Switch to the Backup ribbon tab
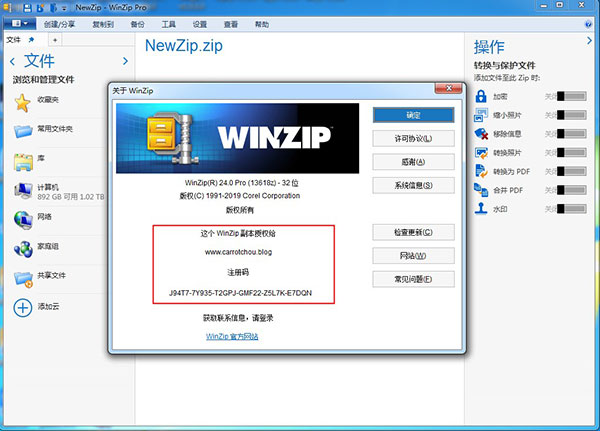The height and width of the screenshot is (431, 600). 137,24
